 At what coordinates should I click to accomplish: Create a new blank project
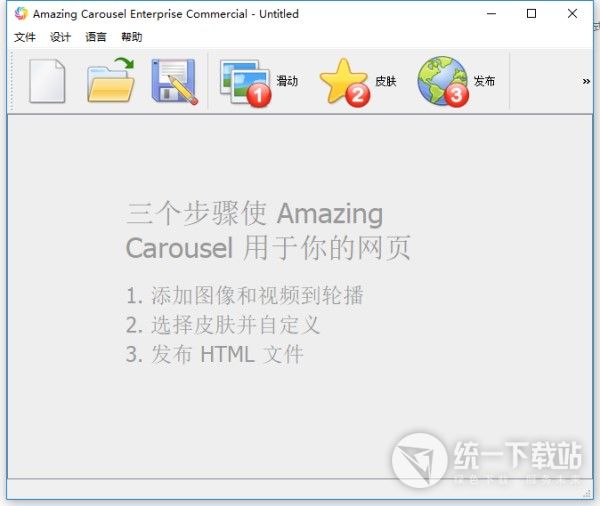[47, 81]
